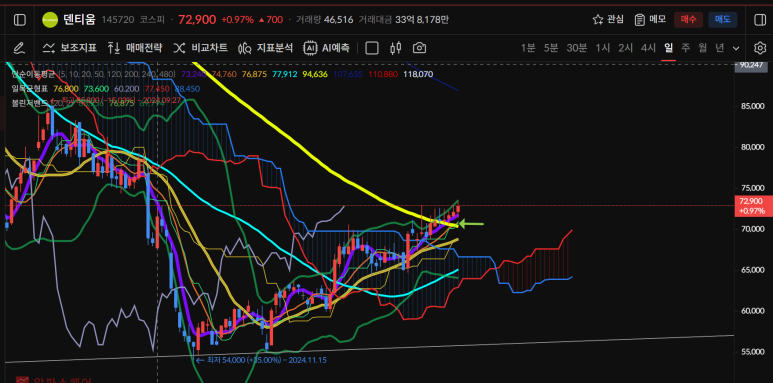
Task: Open 비교차트 compare chart
Action: pos(201,48)
